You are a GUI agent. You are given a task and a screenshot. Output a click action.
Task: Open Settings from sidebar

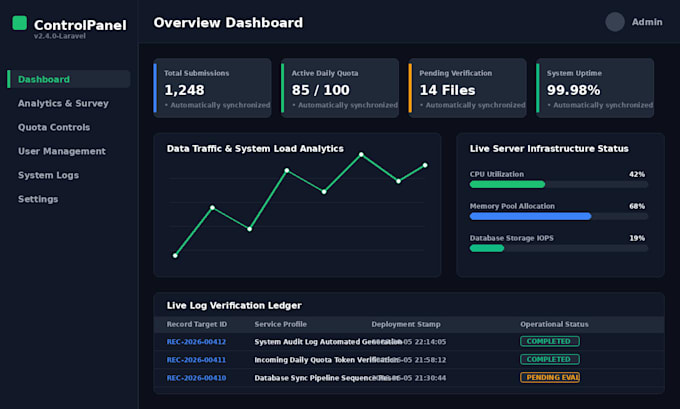[x=38, y=199]
